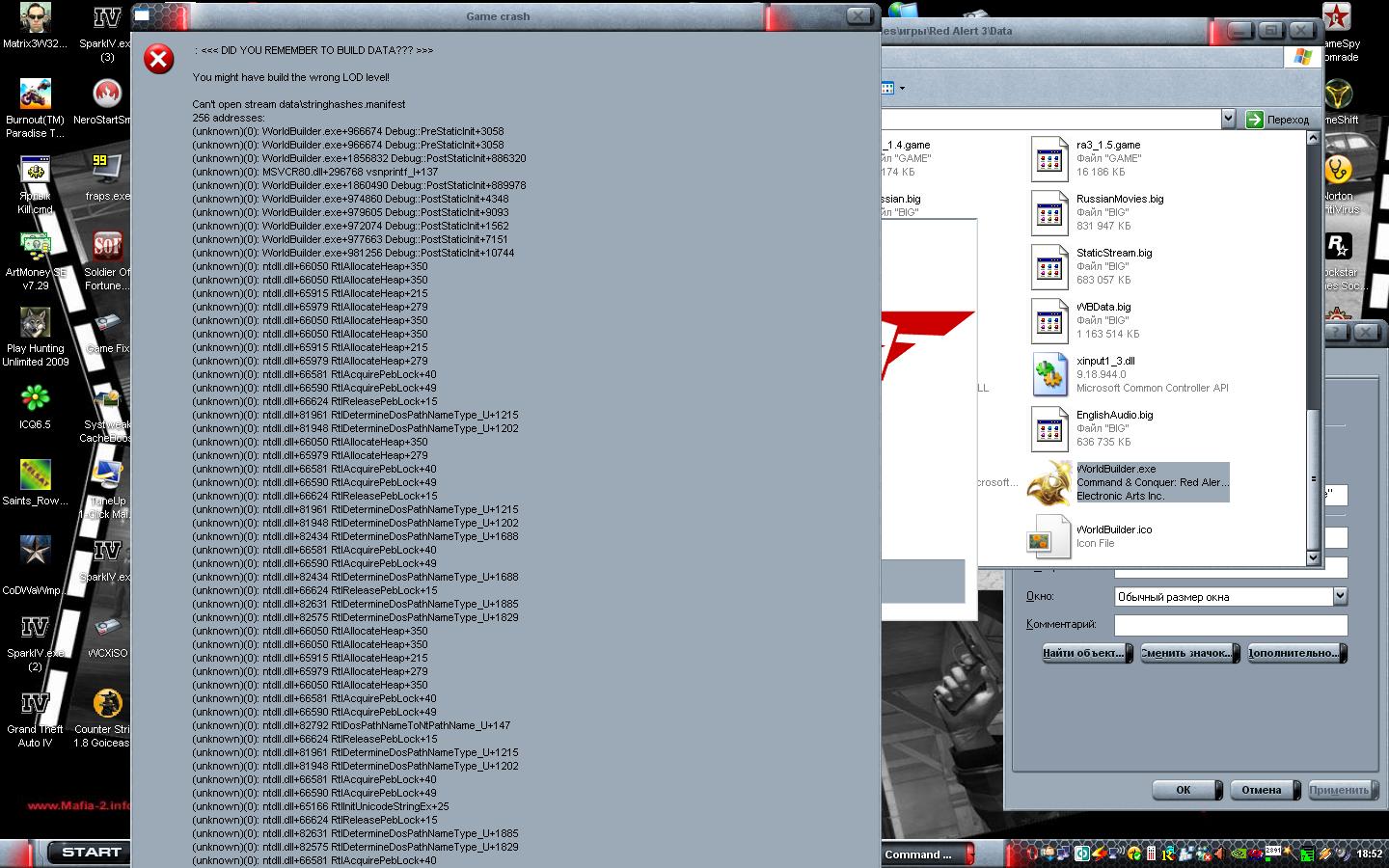Viewport: 1389px width, 868px height.
Task: Launch the CoDWaWmp desktop shortcut
Action: (35, 565)
